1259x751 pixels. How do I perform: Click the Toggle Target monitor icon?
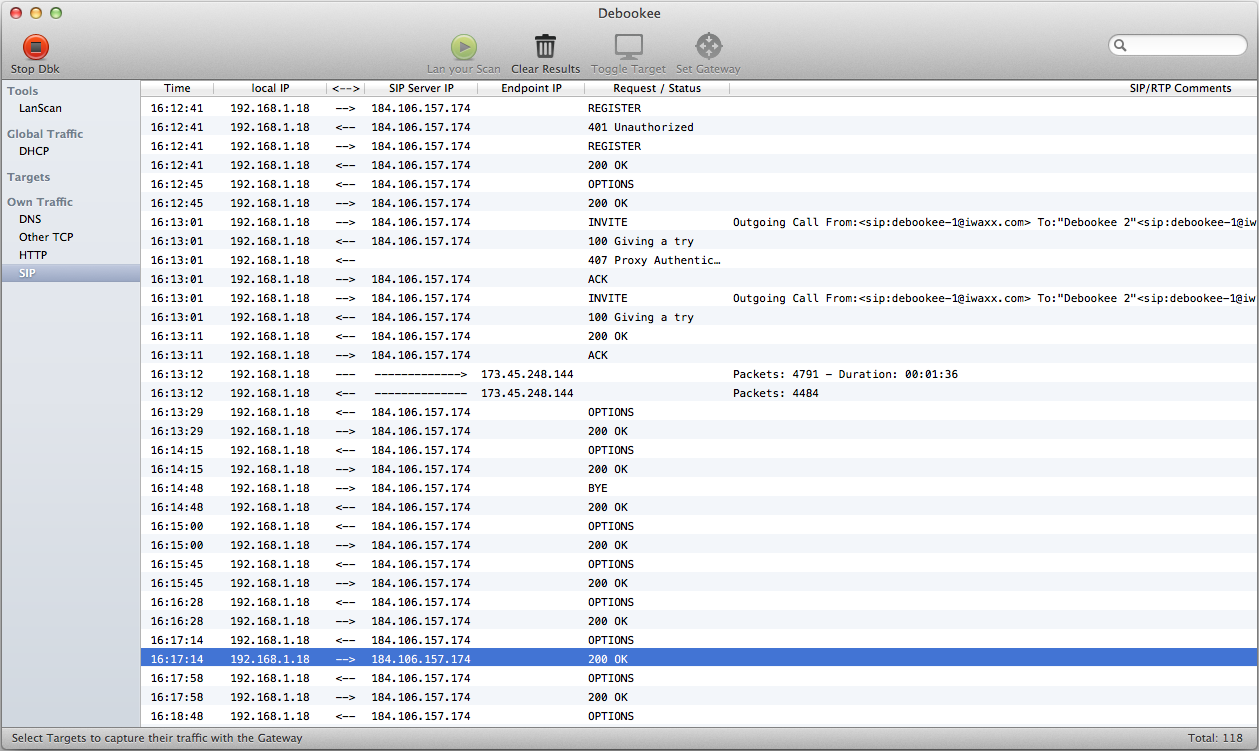(x=628, y=47)
